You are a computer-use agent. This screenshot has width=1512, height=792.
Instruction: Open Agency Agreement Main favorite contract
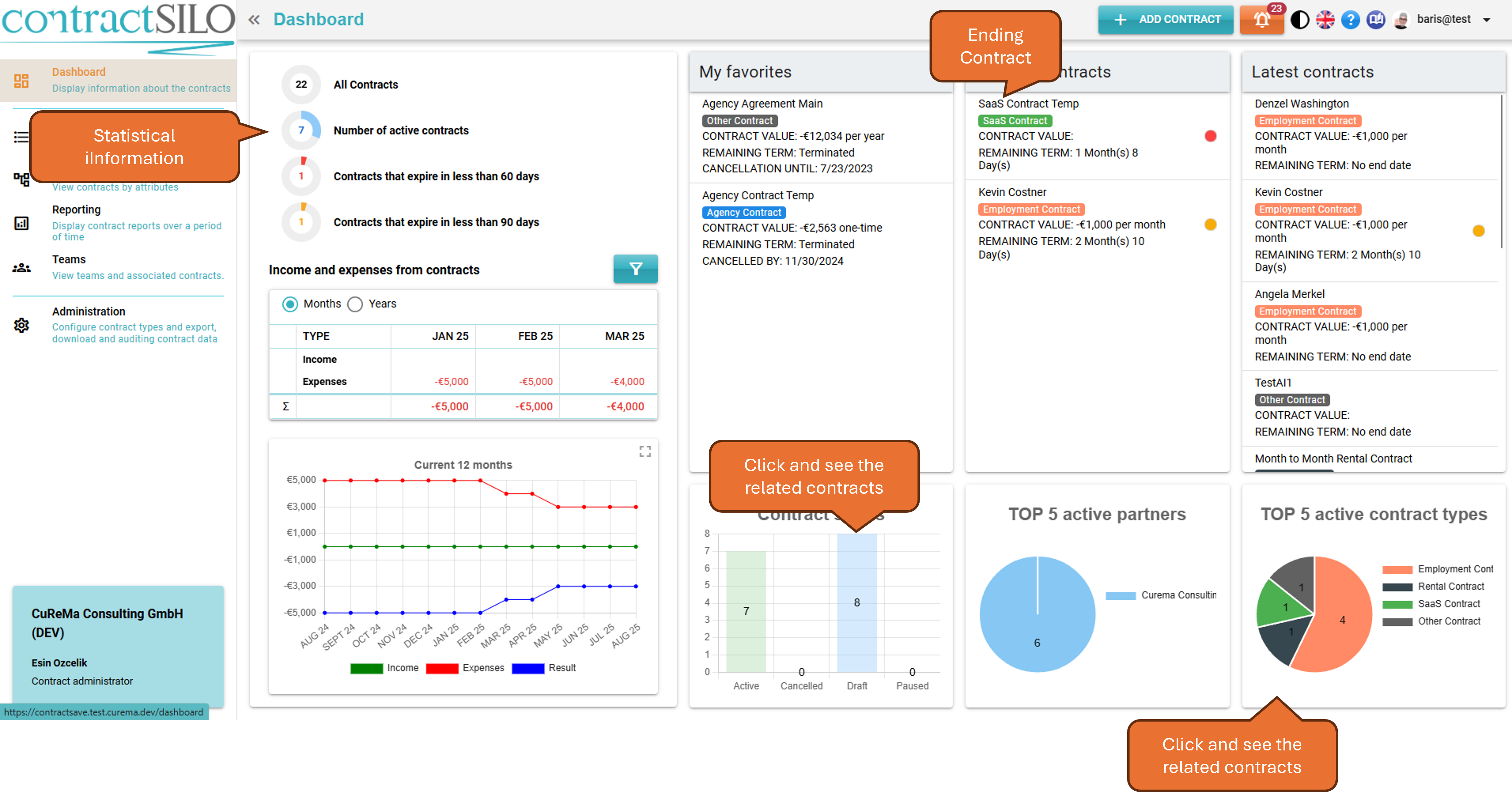(762, 103)
